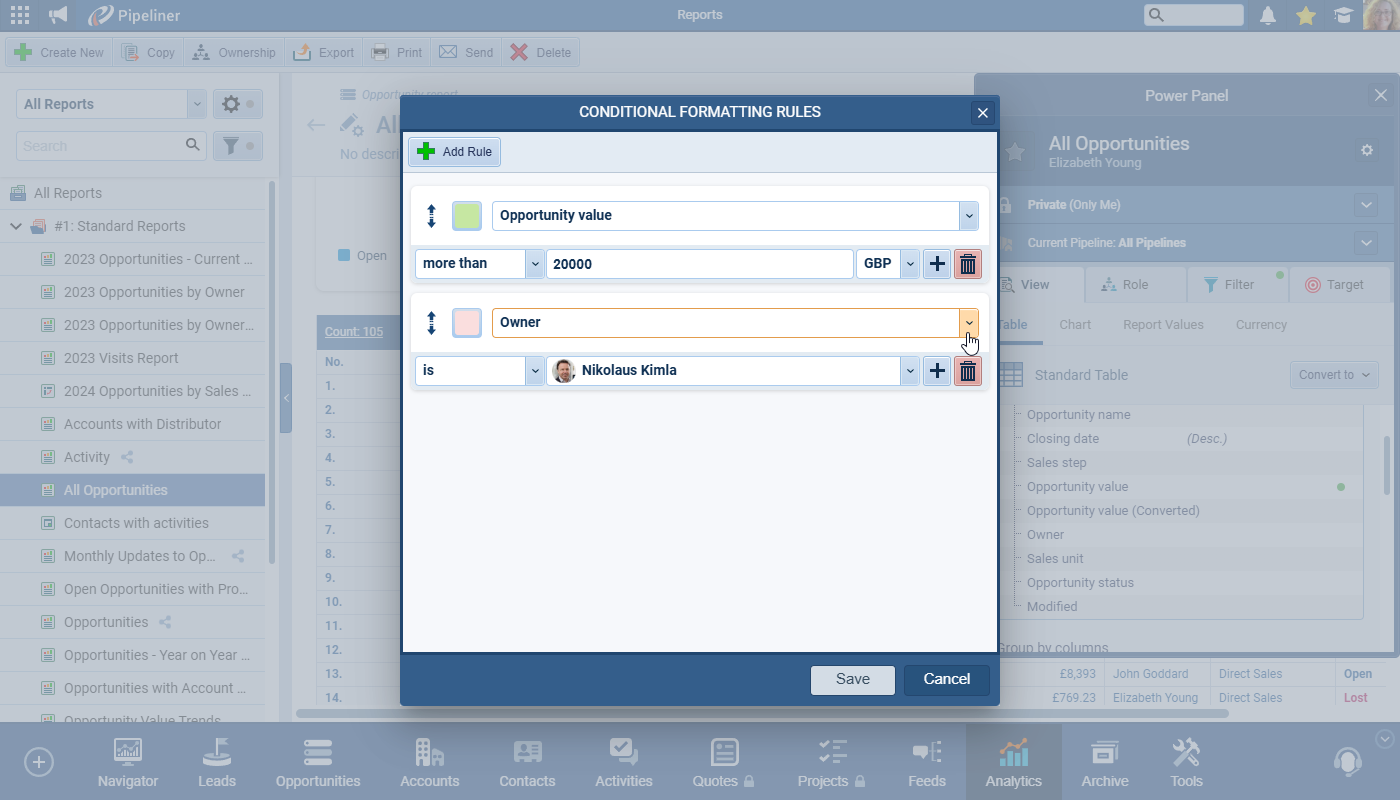Screen dimensions: 1400x800
Task: Save the conditional formatting rules
Action: pos(852,679)
